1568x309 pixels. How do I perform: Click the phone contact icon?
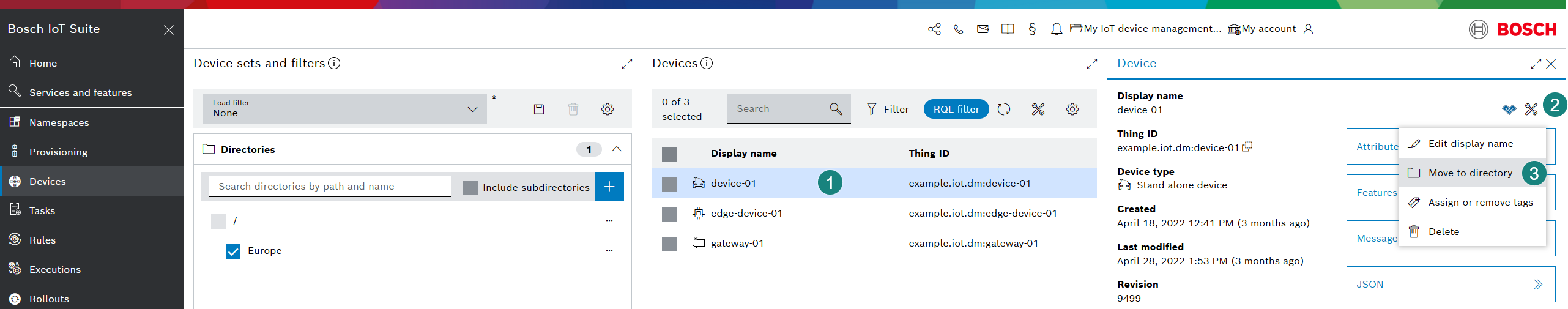pyautogui.click(x=959, y=29)
